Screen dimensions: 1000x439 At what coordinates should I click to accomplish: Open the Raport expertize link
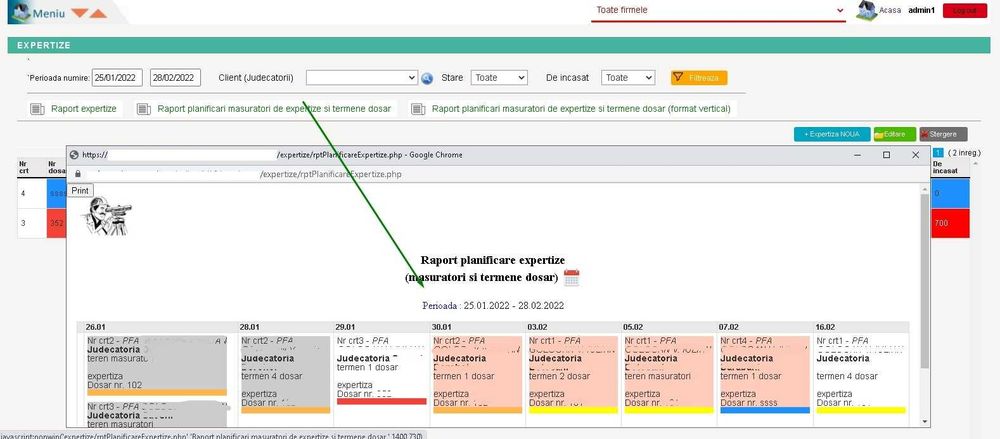pyautogui.click(x=84, y=109)
